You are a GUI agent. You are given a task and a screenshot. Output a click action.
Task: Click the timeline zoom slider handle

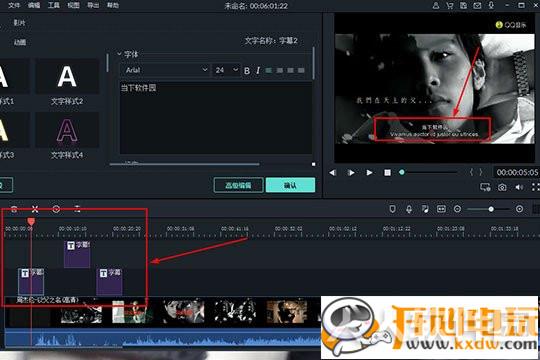(491, 209)
